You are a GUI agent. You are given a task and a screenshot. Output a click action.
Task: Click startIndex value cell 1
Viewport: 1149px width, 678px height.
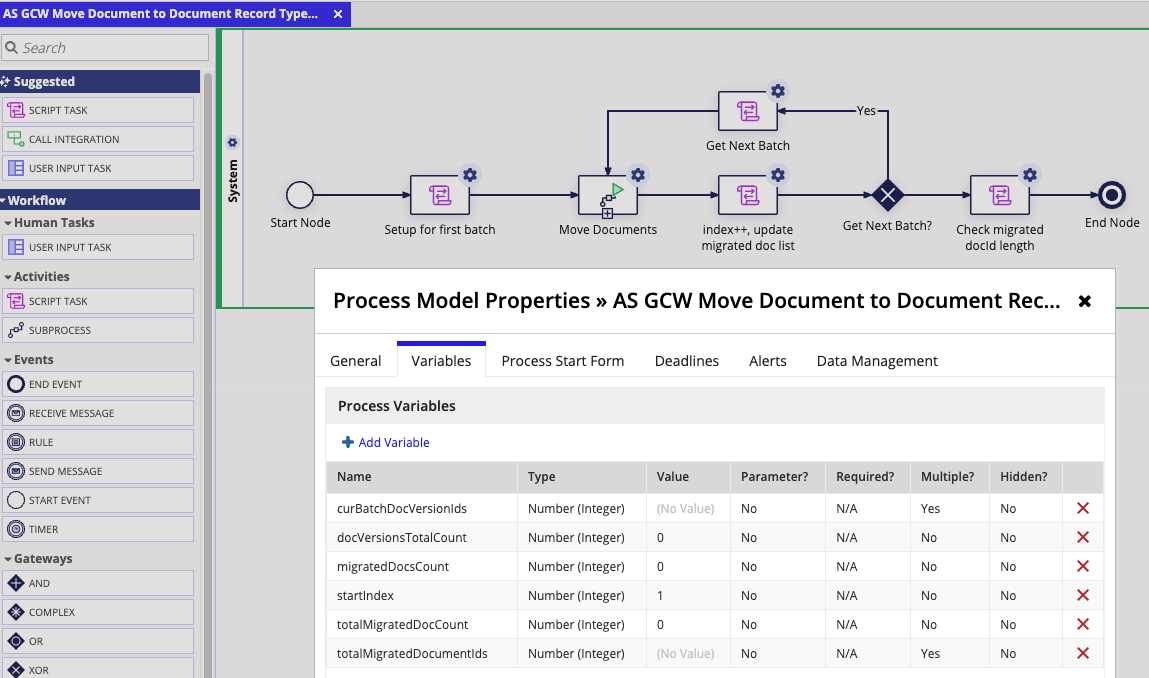[688, 595]
